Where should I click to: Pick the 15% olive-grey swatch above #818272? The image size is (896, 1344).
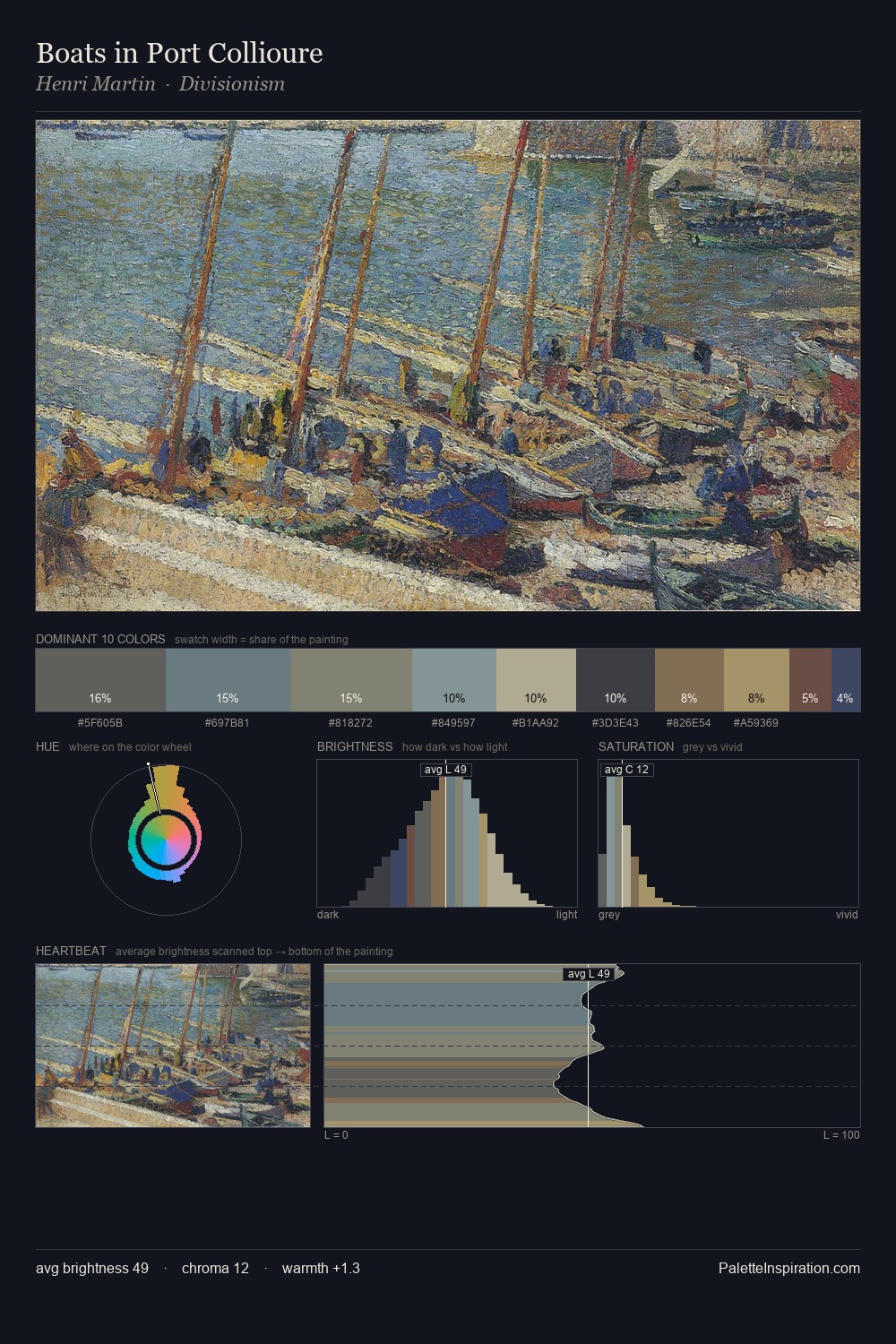pyautogui.click(x=351, y=680)
